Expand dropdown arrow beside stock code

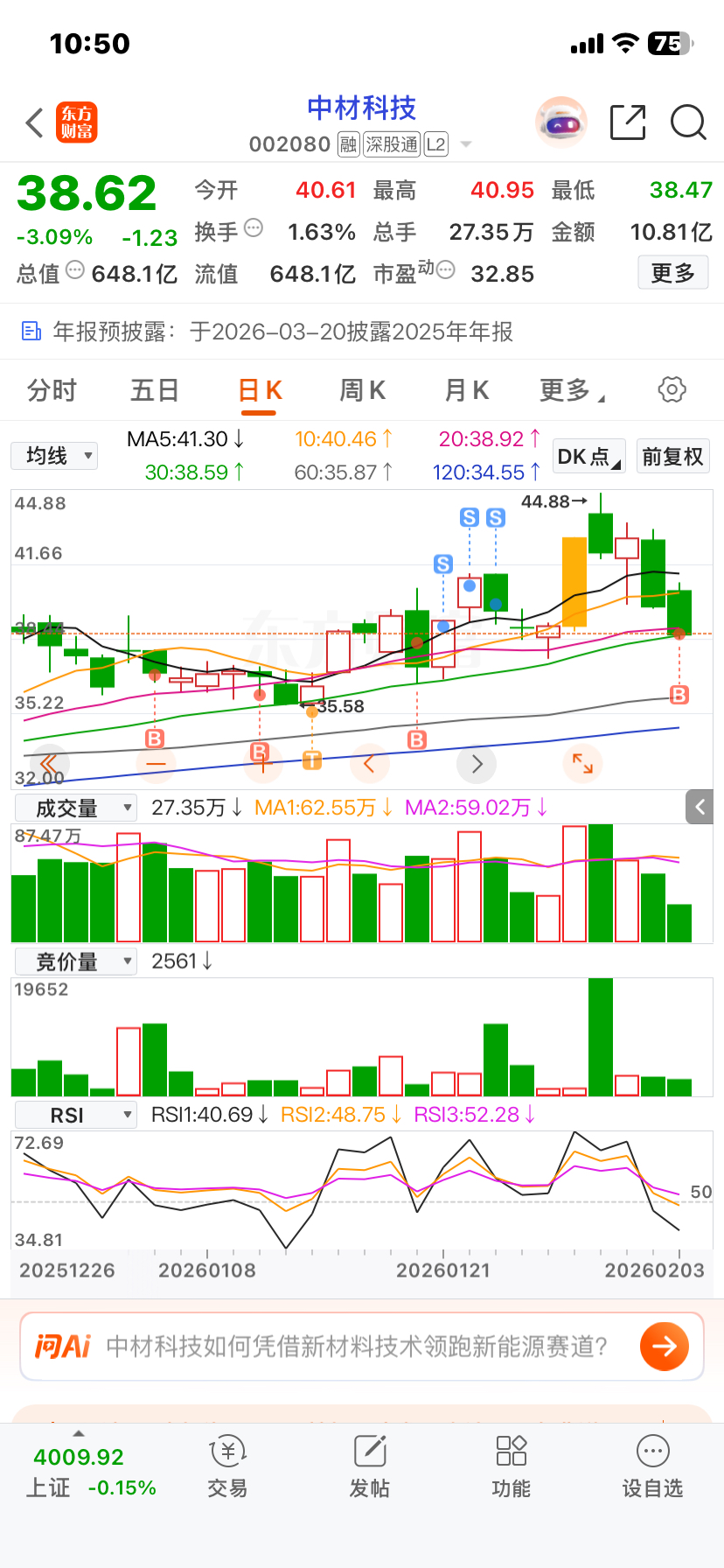pyautogui.click(x=466, y=144)
